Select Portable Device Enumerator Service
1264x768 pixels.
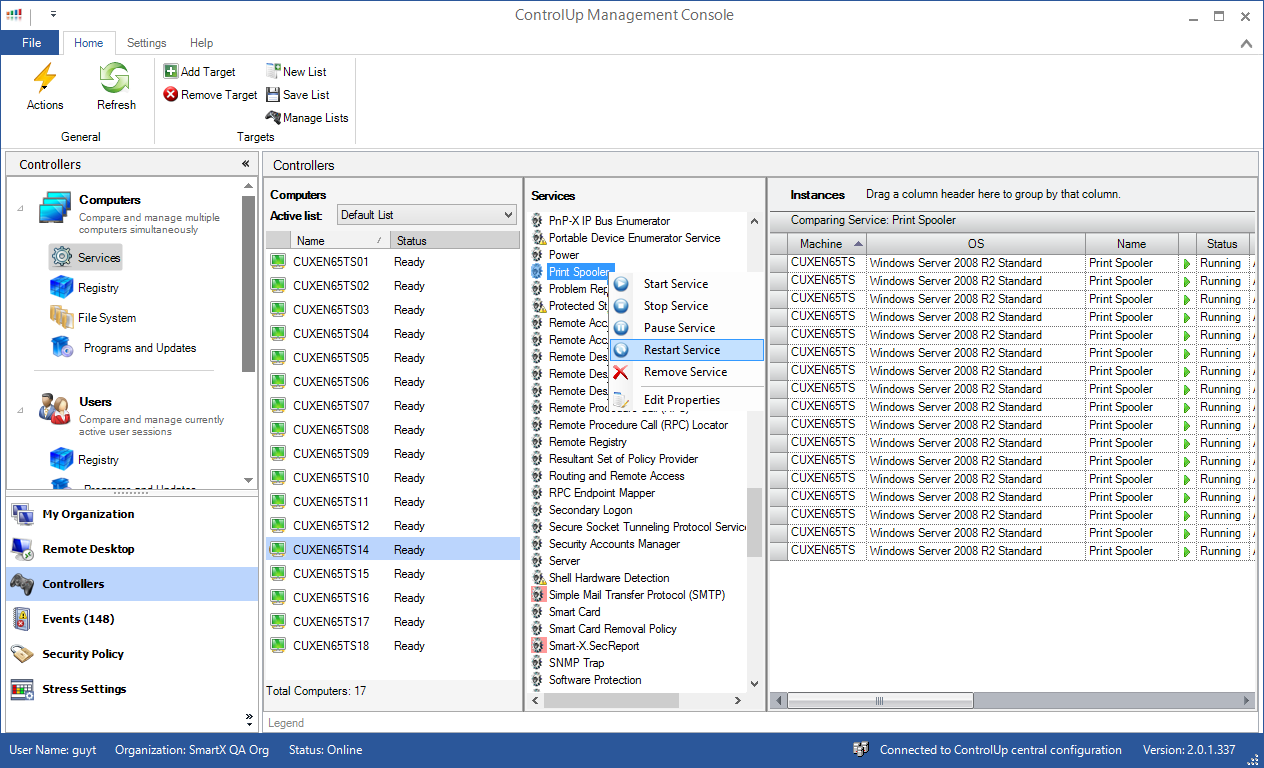(634, 238)
